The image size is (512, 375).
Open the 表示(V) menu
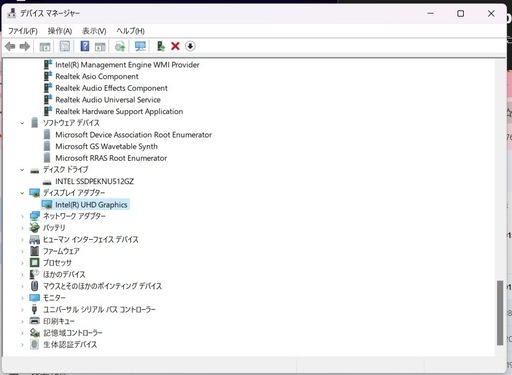point(94,31)
